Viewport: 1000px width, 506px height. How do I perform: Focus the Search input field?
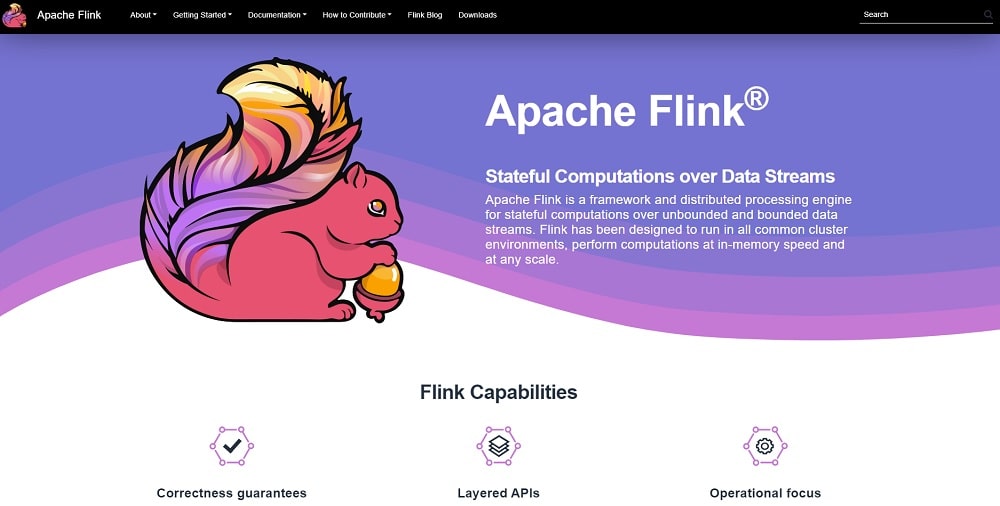pyautogui.click(x=918, y=15)
